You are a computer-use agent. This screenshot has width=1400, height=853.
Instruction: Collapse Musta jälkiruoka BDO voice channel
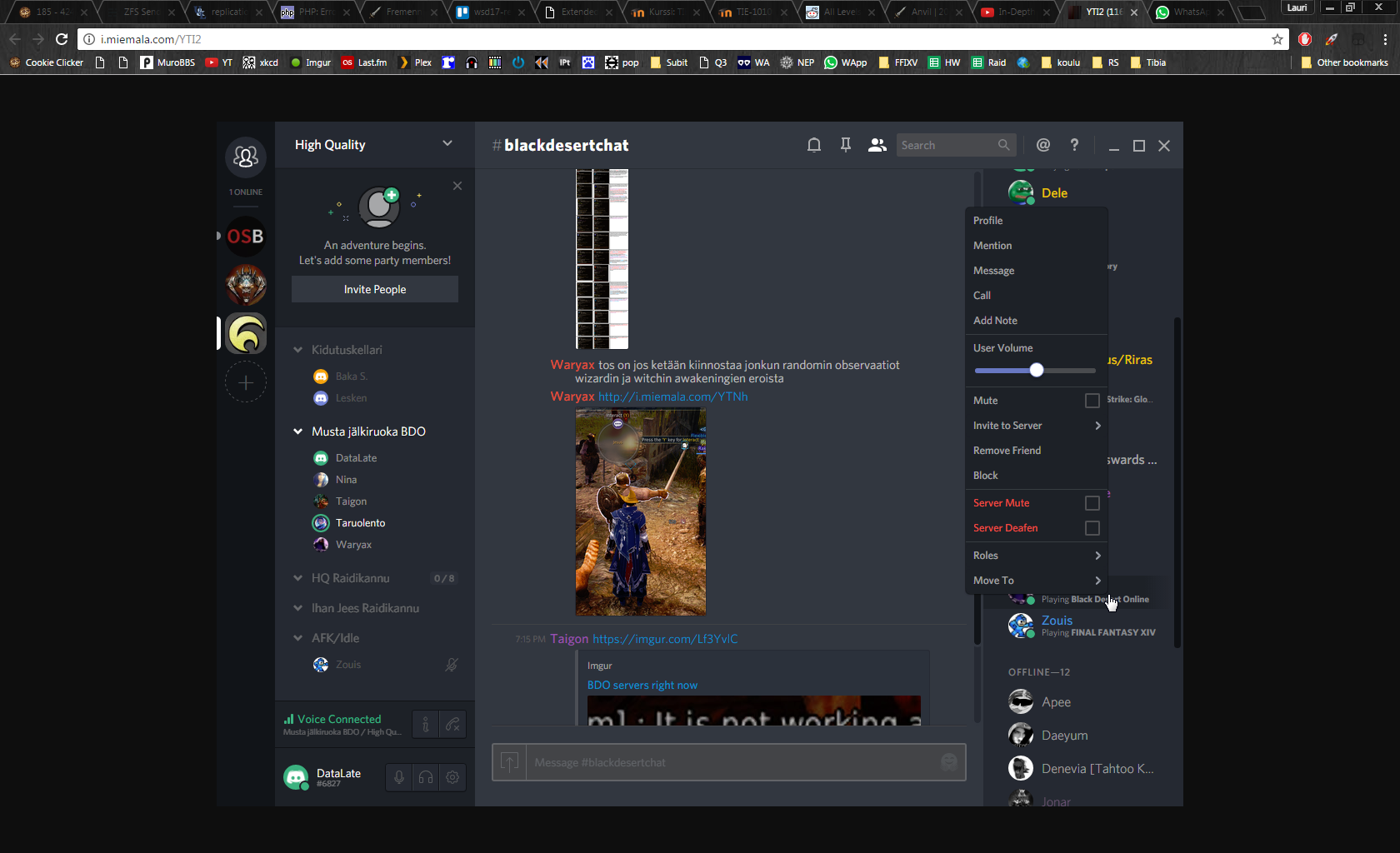(298, 431)
